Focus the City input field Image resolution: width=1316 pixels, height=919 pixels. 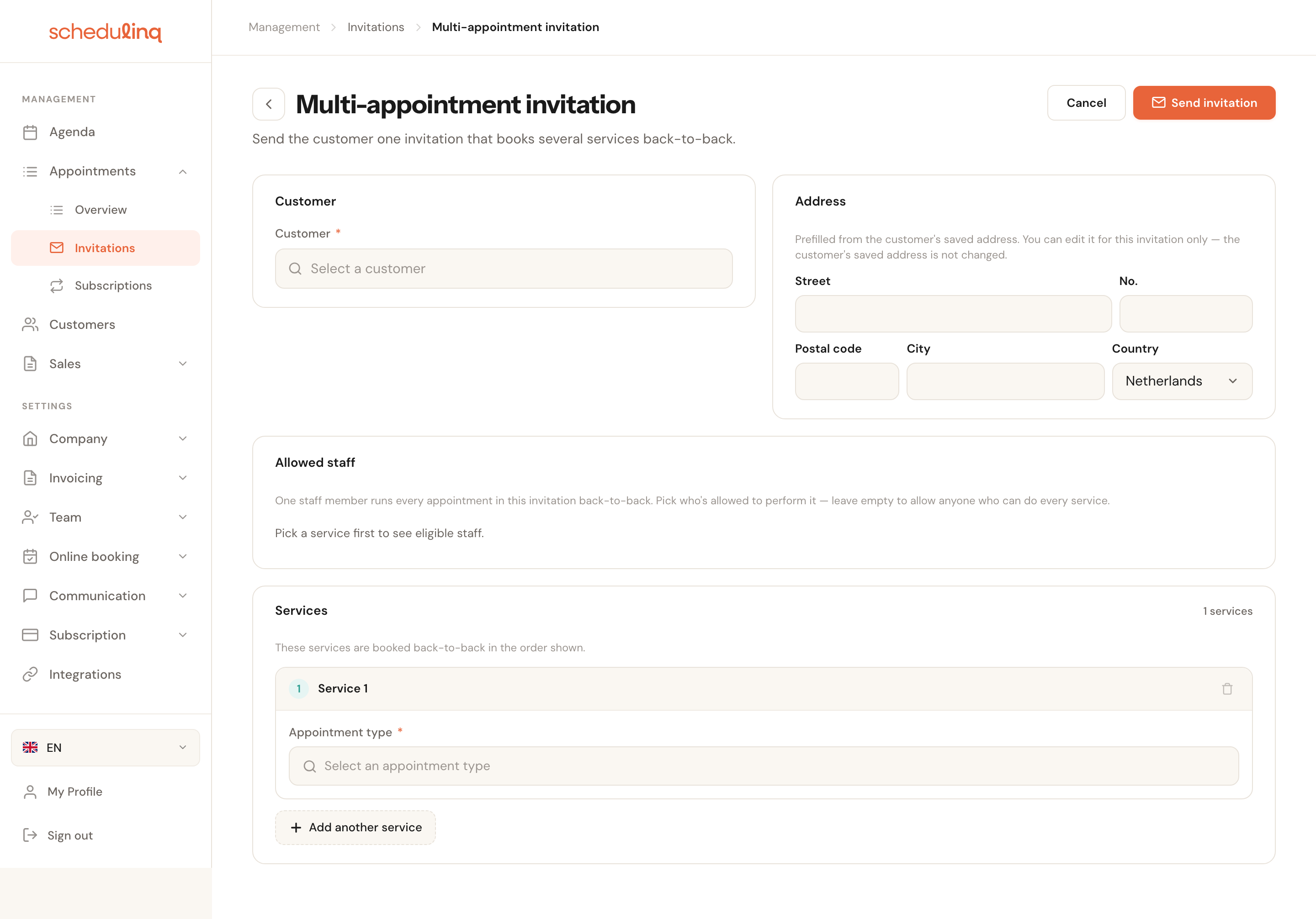[x=1005, y=381]
